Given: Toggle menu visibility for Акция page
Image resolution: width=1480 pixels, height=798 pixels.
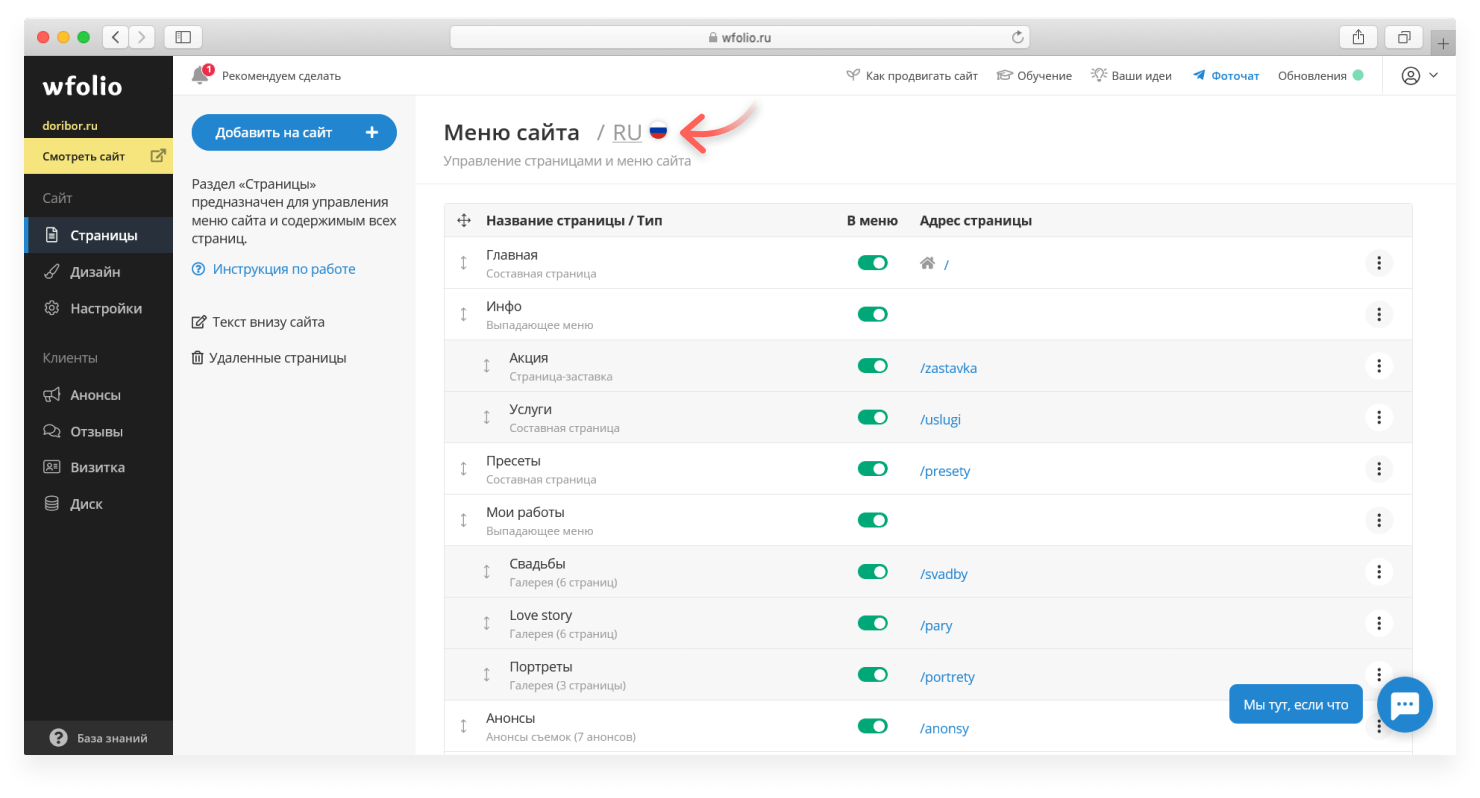Looking at the screenshot, I should [872, 366].
